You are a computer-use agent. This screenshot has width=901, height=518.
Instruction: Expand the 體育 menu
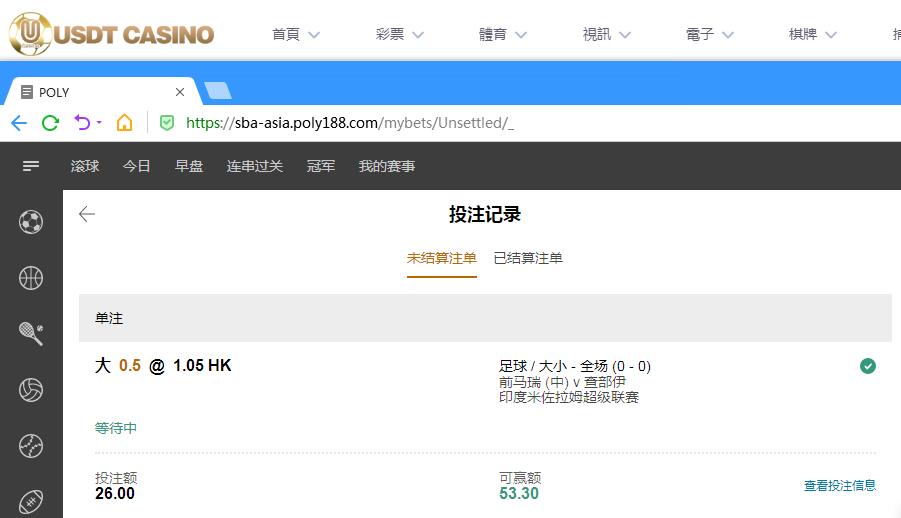(503, 34)
